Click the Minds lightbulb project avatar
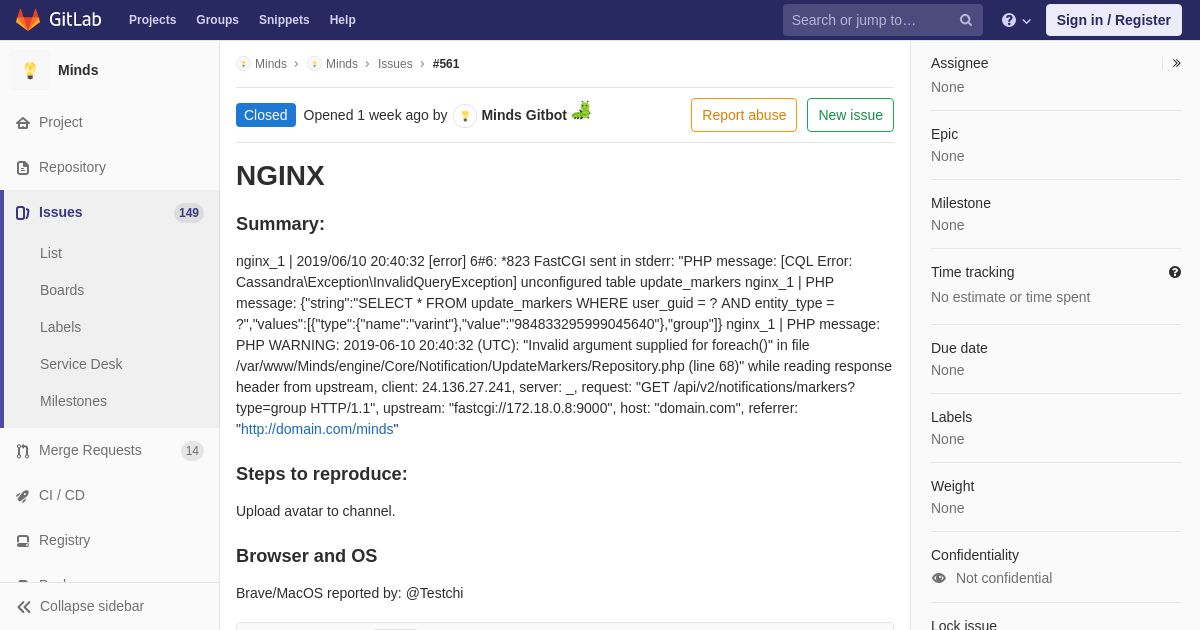 click(x=30, y=70)
